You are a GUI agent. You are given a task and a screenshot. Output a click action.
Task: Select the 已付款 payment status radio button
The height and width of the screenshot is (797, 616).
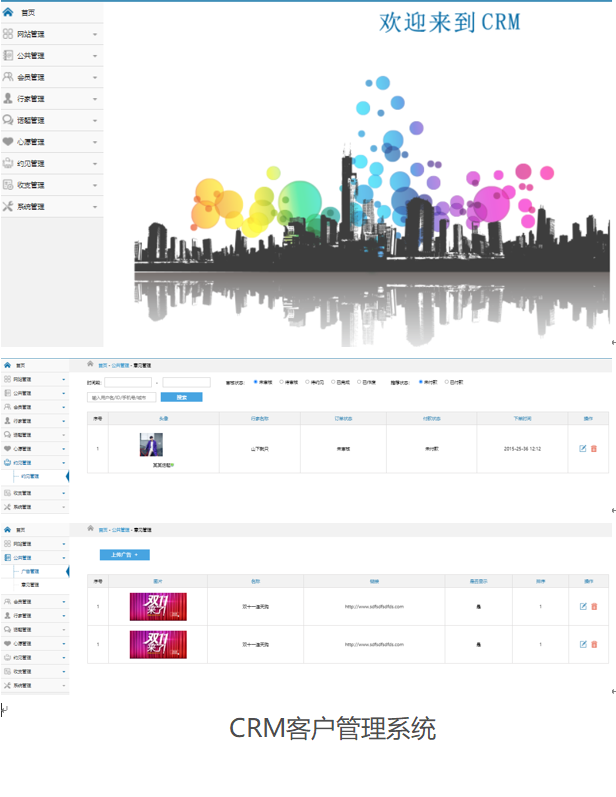(x=446, y=381)
